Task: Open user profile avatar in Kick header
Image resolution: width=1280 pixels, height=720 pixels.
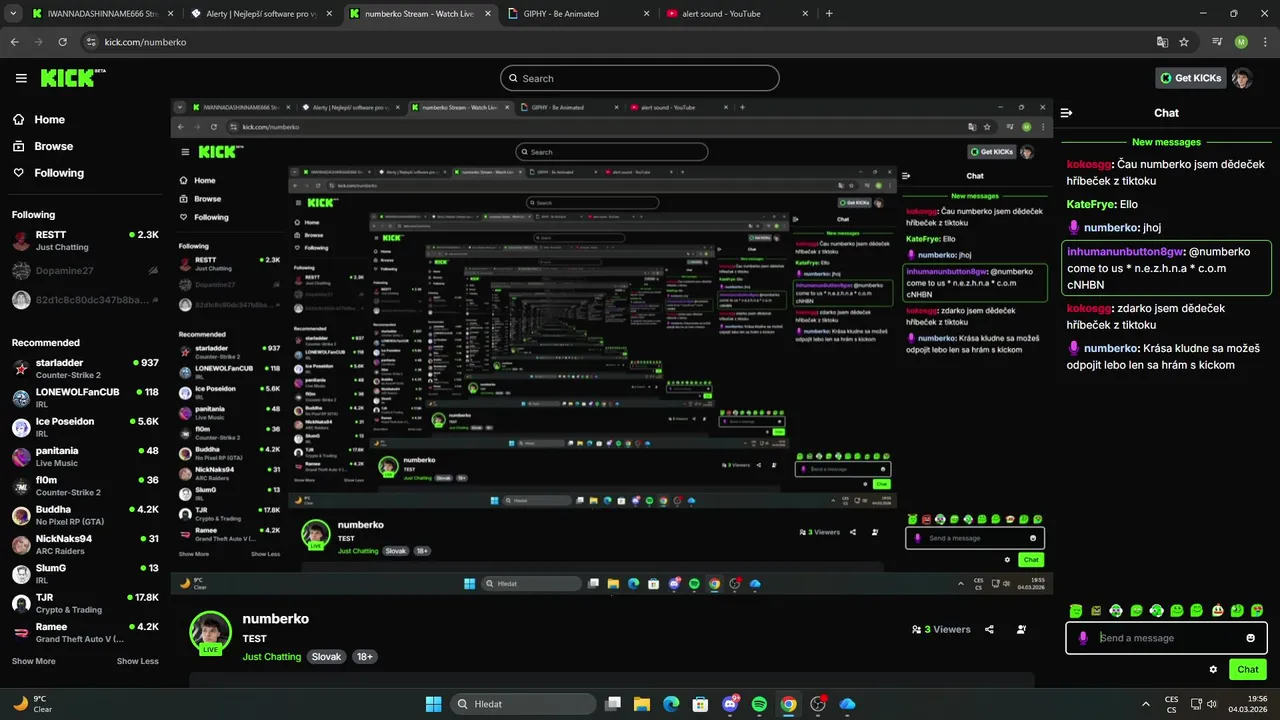Action: pyautogui.click(x=1242, y=78)
